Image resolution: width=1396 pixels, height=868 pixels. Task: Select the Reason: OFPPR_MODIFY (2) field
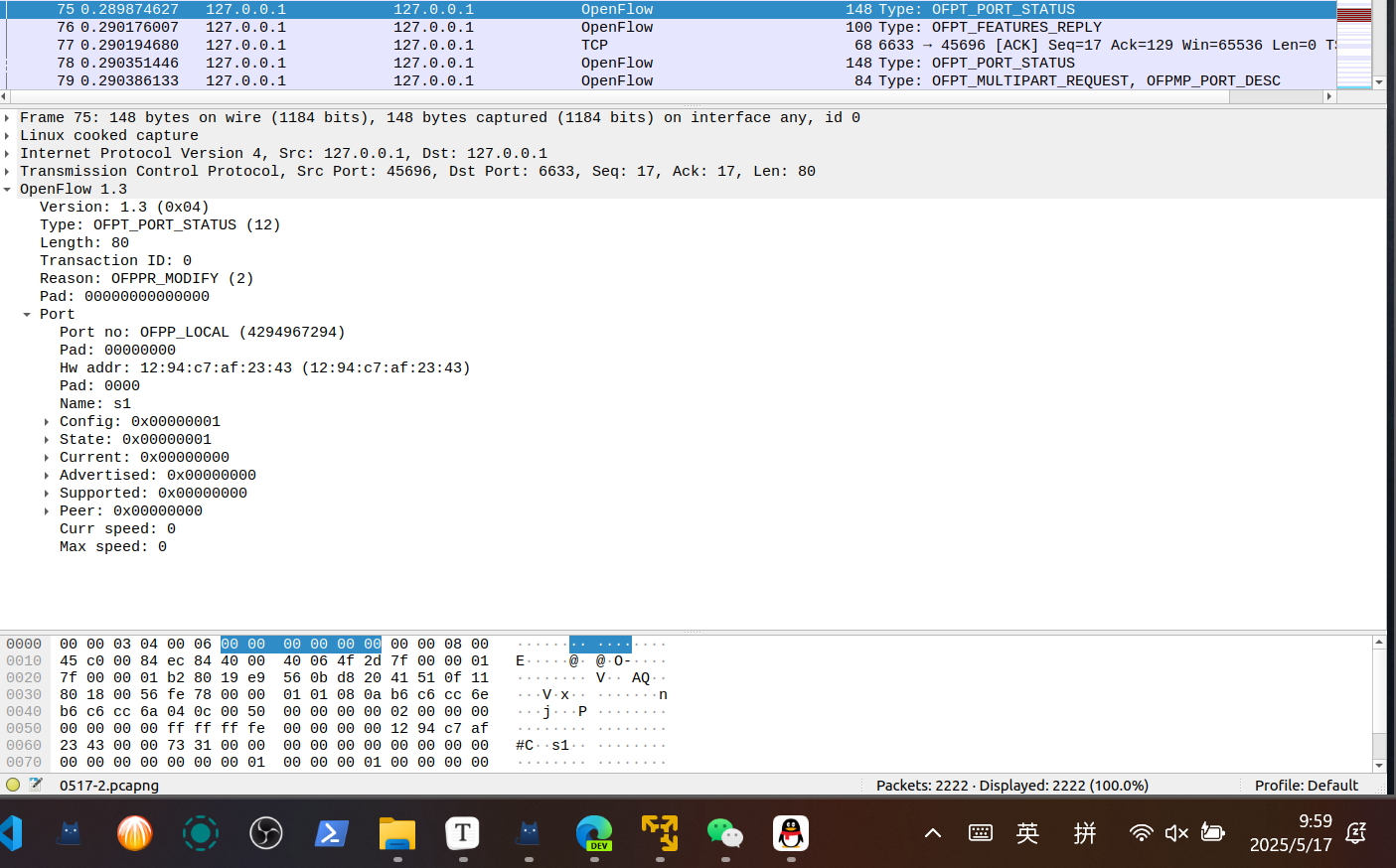(146, 279)
